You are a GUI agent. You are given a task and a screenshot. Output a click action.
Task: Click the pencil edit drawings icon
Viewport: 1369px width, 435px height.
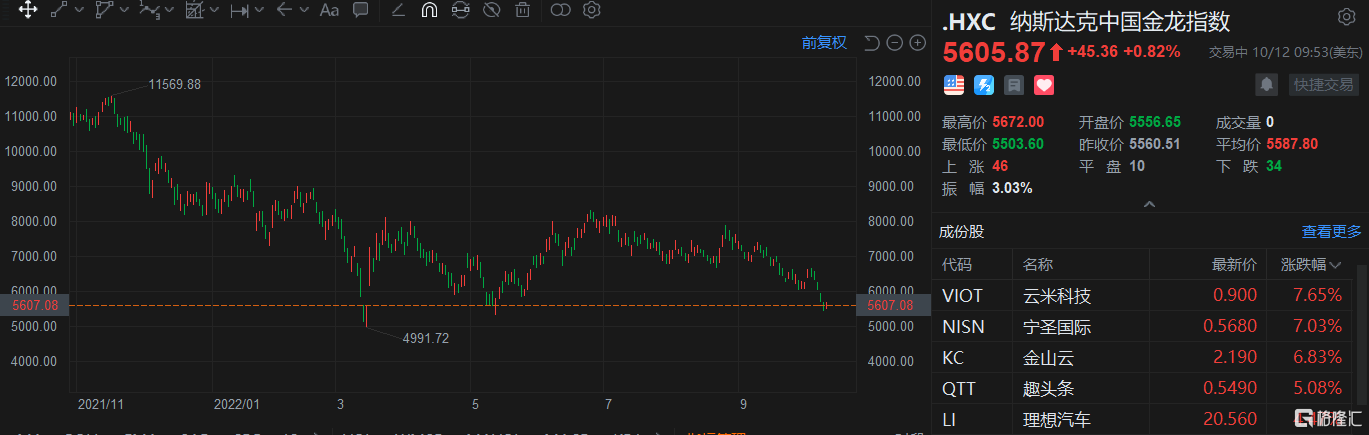(x=398, y=11)
